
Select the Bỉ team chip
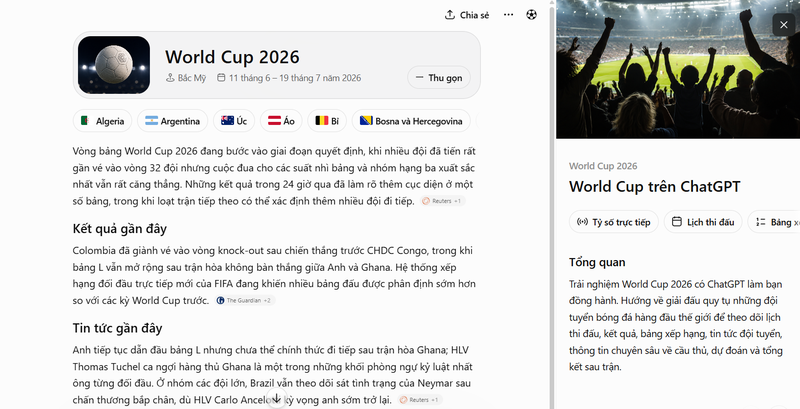pos(327,121)
